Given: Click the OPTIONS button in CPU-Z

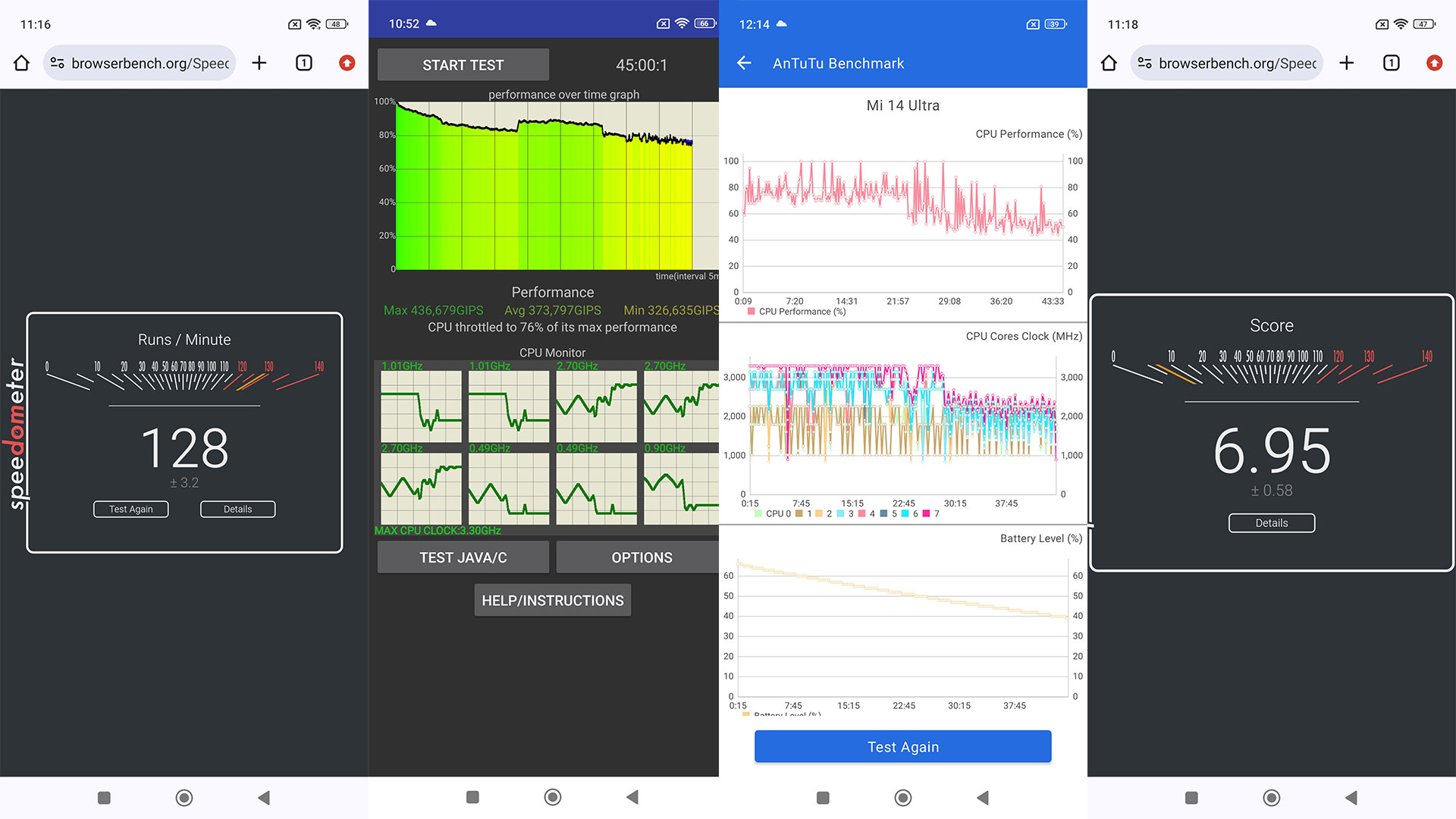Looking at the screenshot, I should (640, 557).
